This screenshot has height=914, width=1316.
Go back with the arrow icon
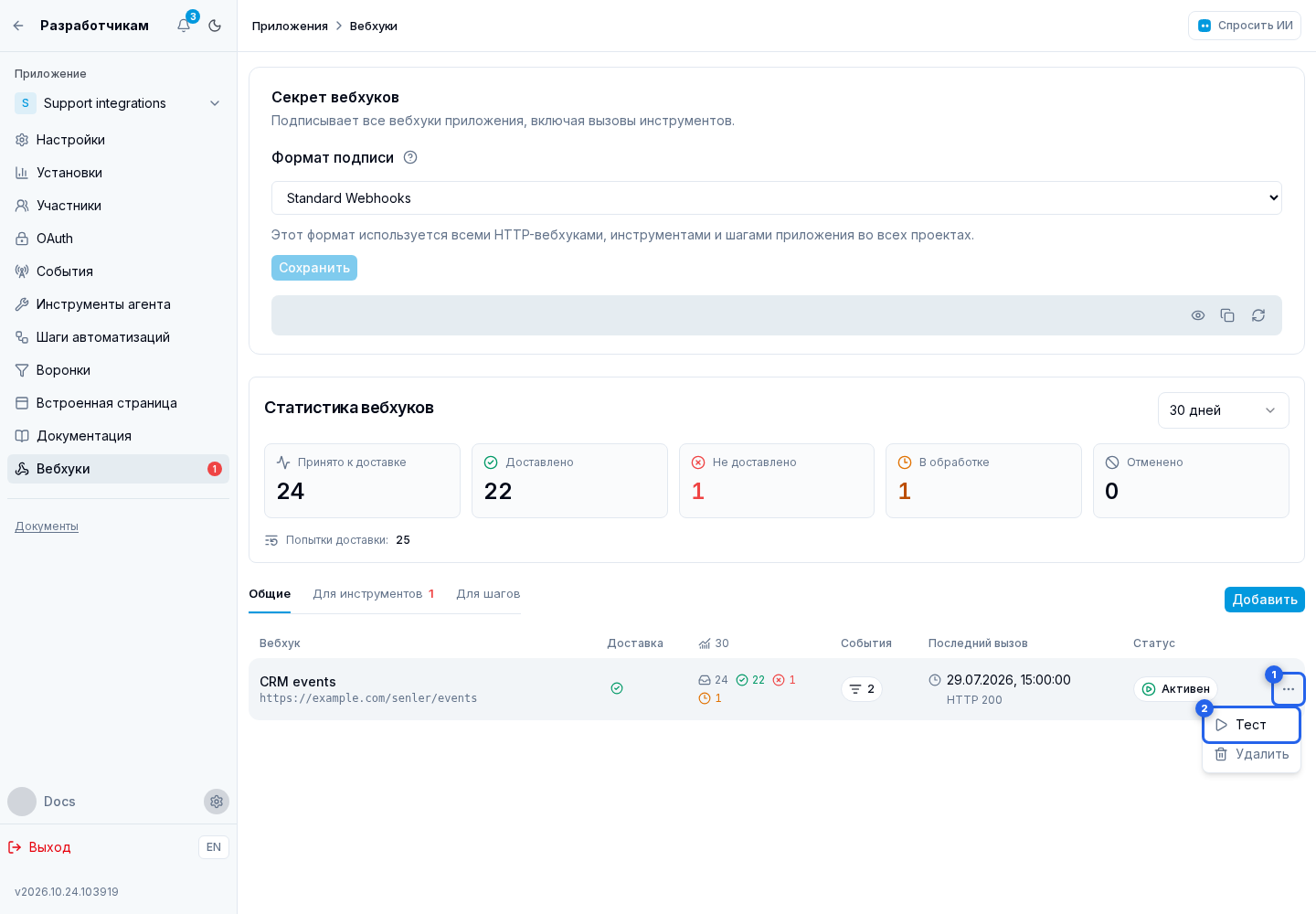18,26
